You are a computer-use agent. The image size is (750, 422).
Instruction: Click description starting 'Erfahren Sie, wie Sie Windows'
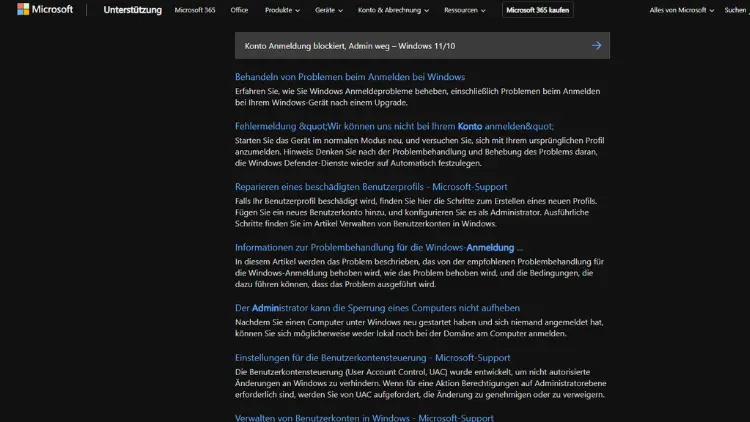coord(417,97)
